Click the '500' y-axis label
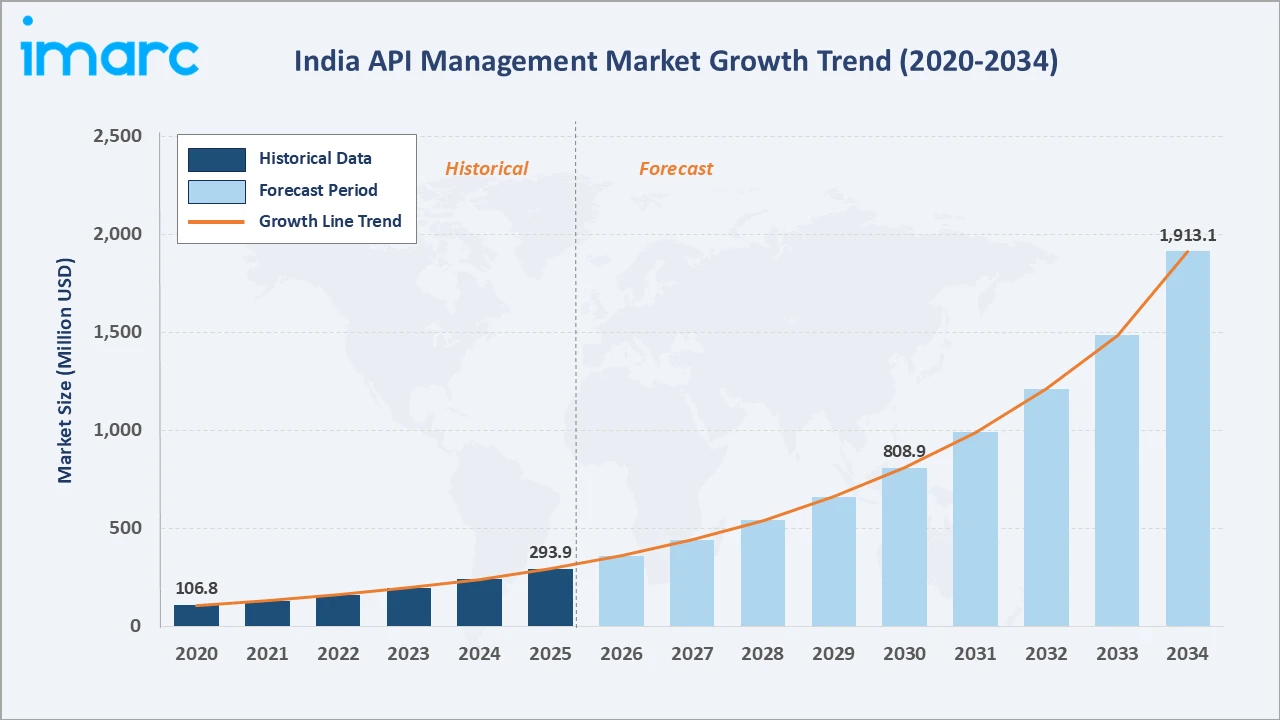Viewport: 1280px width, 720px height. [x=125, y=528]
